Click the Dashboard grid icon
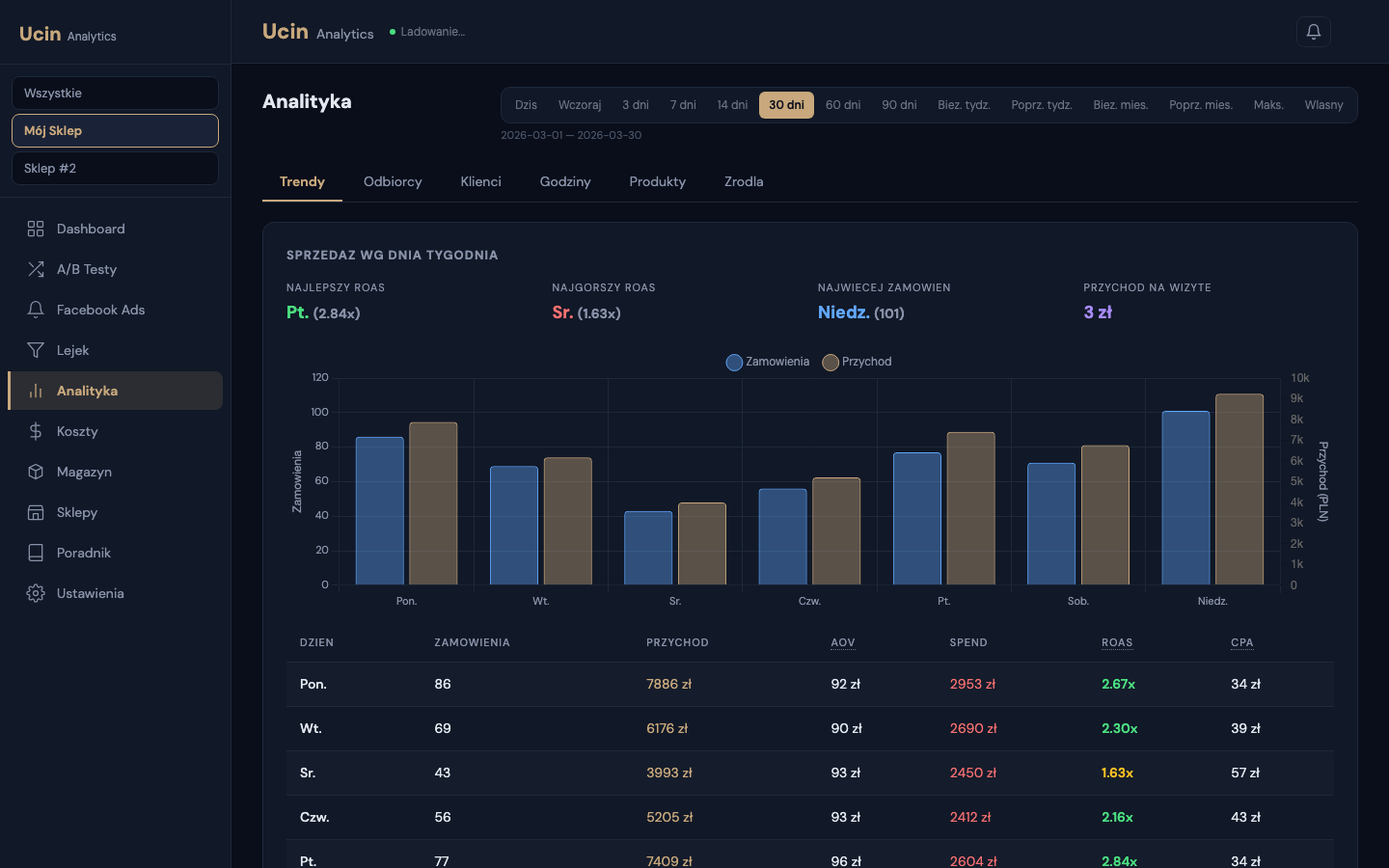 tap(36, 229)
